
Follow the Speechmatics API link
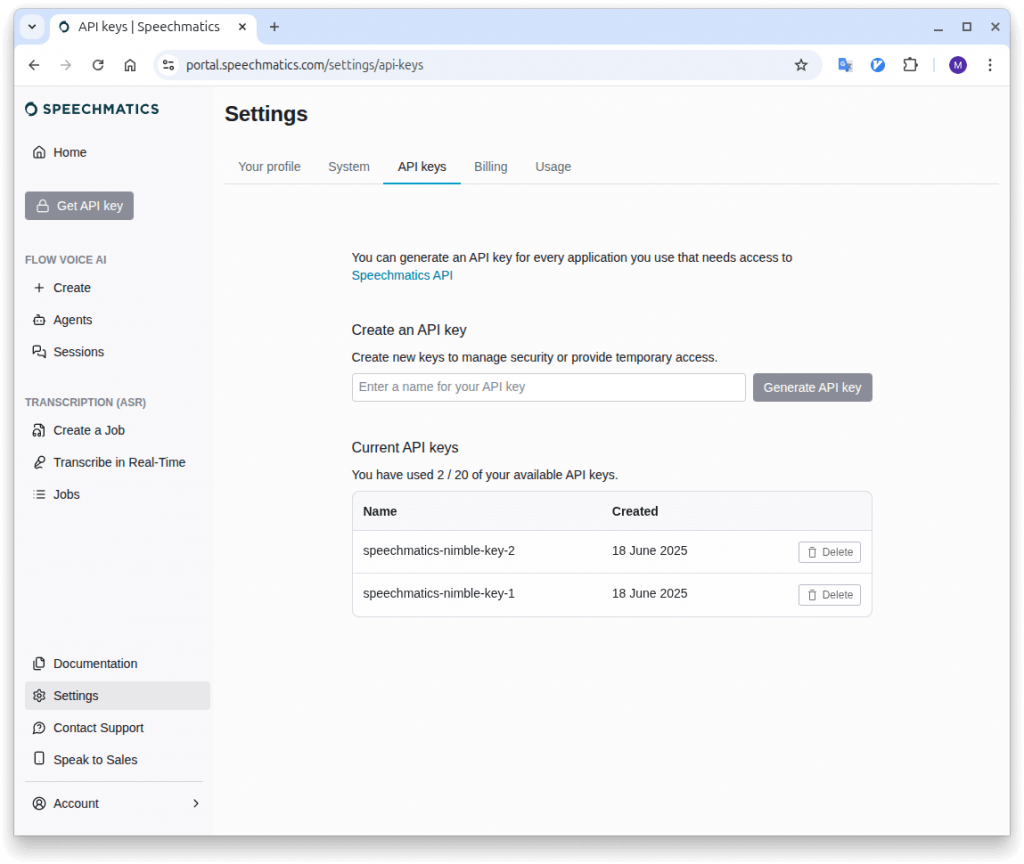click(402, 276)
